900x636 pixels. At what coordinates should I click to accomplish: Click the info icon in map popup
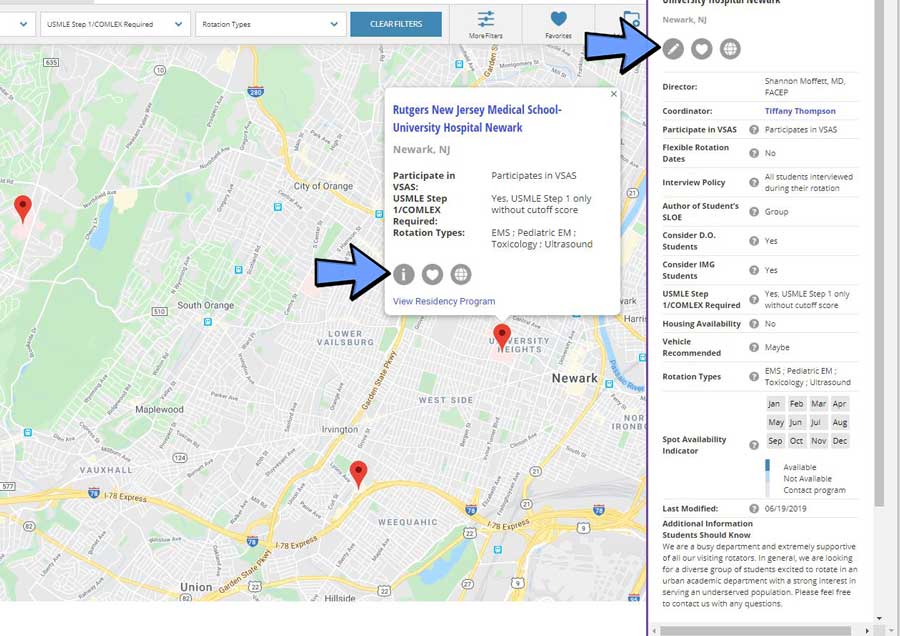[x=404, y=274]
